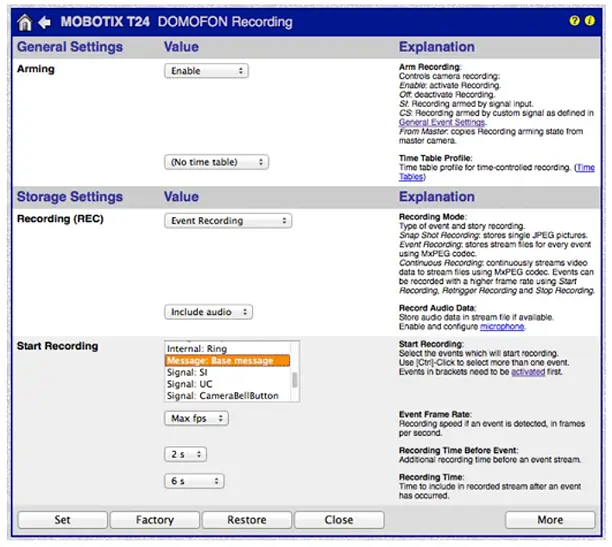Expand the No time table dropdown
Image resolution: width=612 pixels, height=547 pixels.
216,161
